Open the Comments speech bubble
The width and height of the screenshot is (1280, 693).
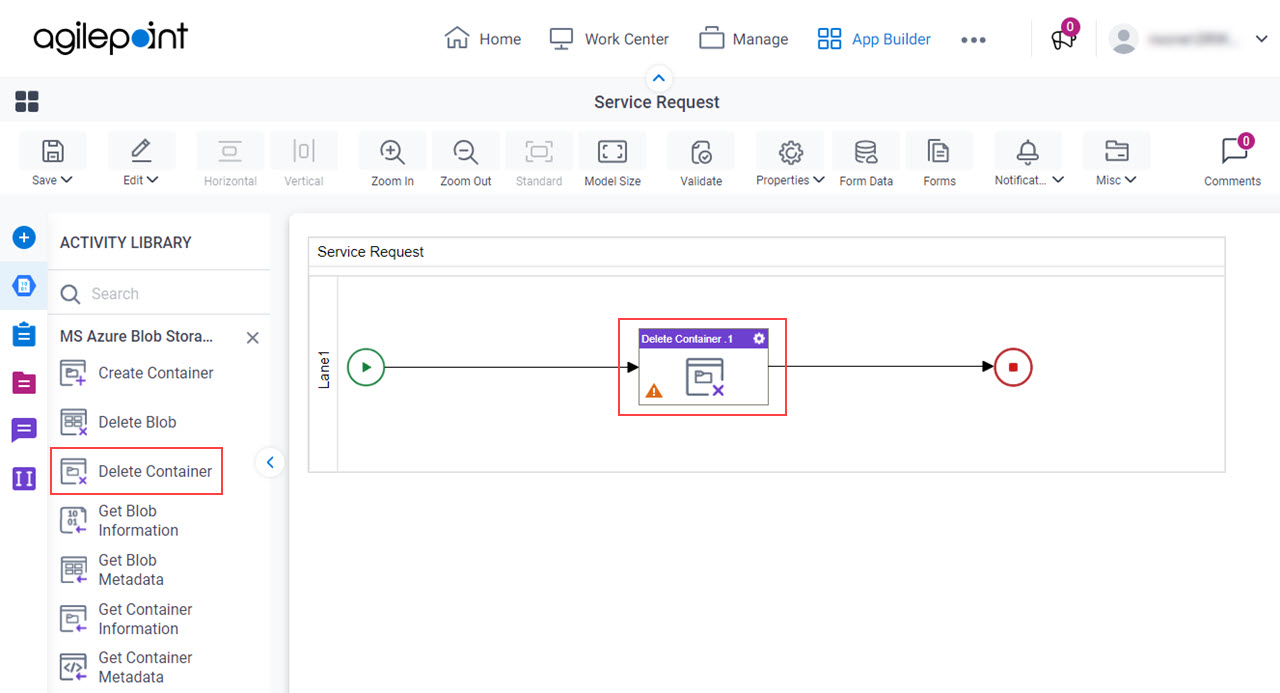(1233, 151)
